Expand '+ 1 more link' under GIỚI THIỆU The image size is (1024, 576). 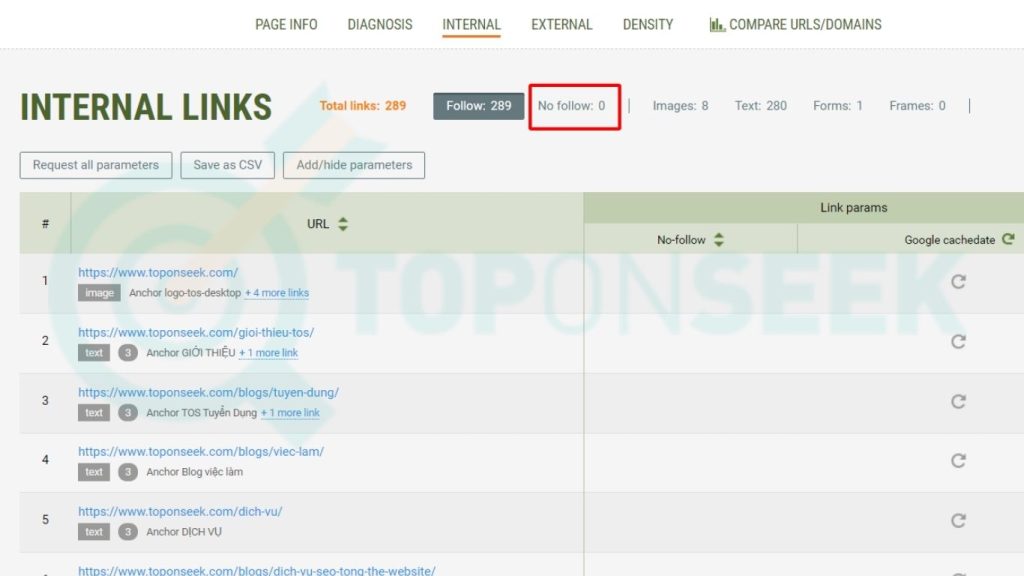(x=268, y=353)
